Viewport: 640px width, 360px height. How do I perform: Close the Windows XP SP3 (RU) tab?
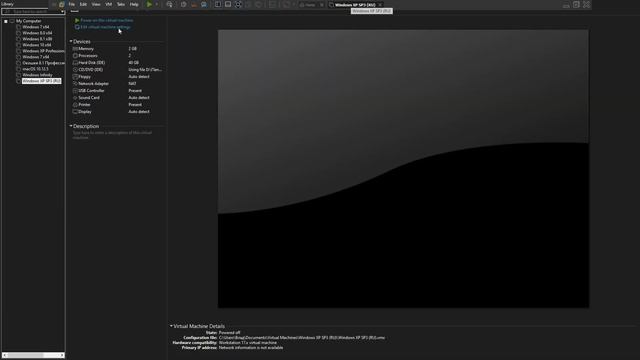pyautogui.click(x=380, y=5)
